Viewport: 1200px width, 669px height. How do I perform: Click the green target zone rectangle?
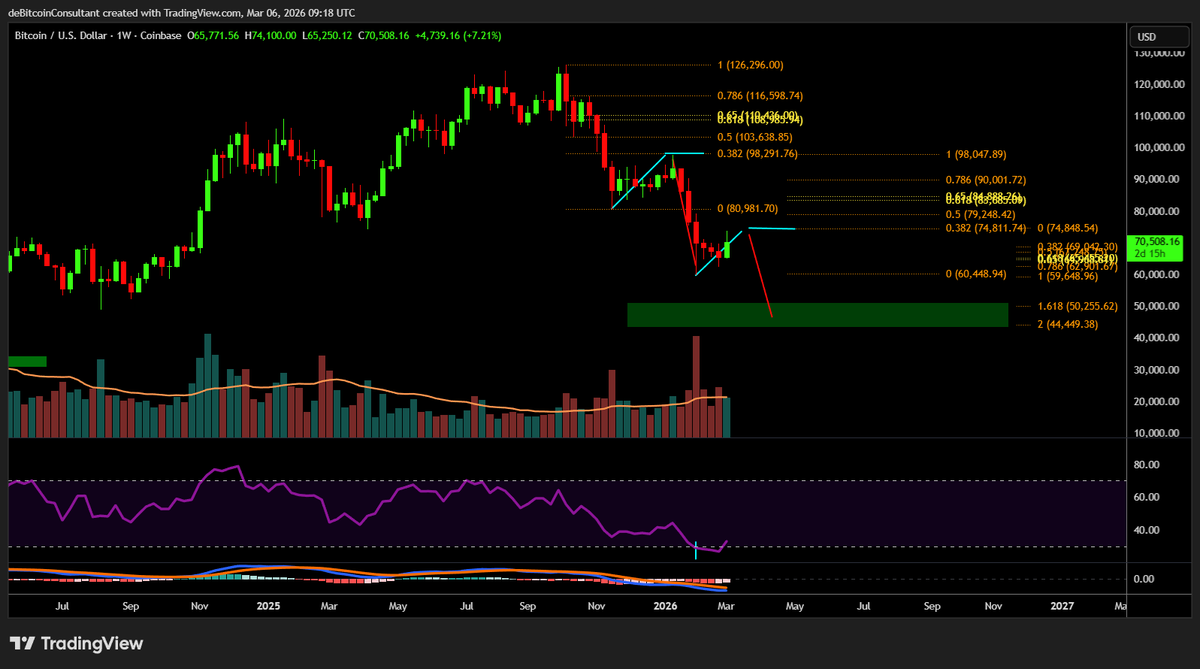[817, 314]
